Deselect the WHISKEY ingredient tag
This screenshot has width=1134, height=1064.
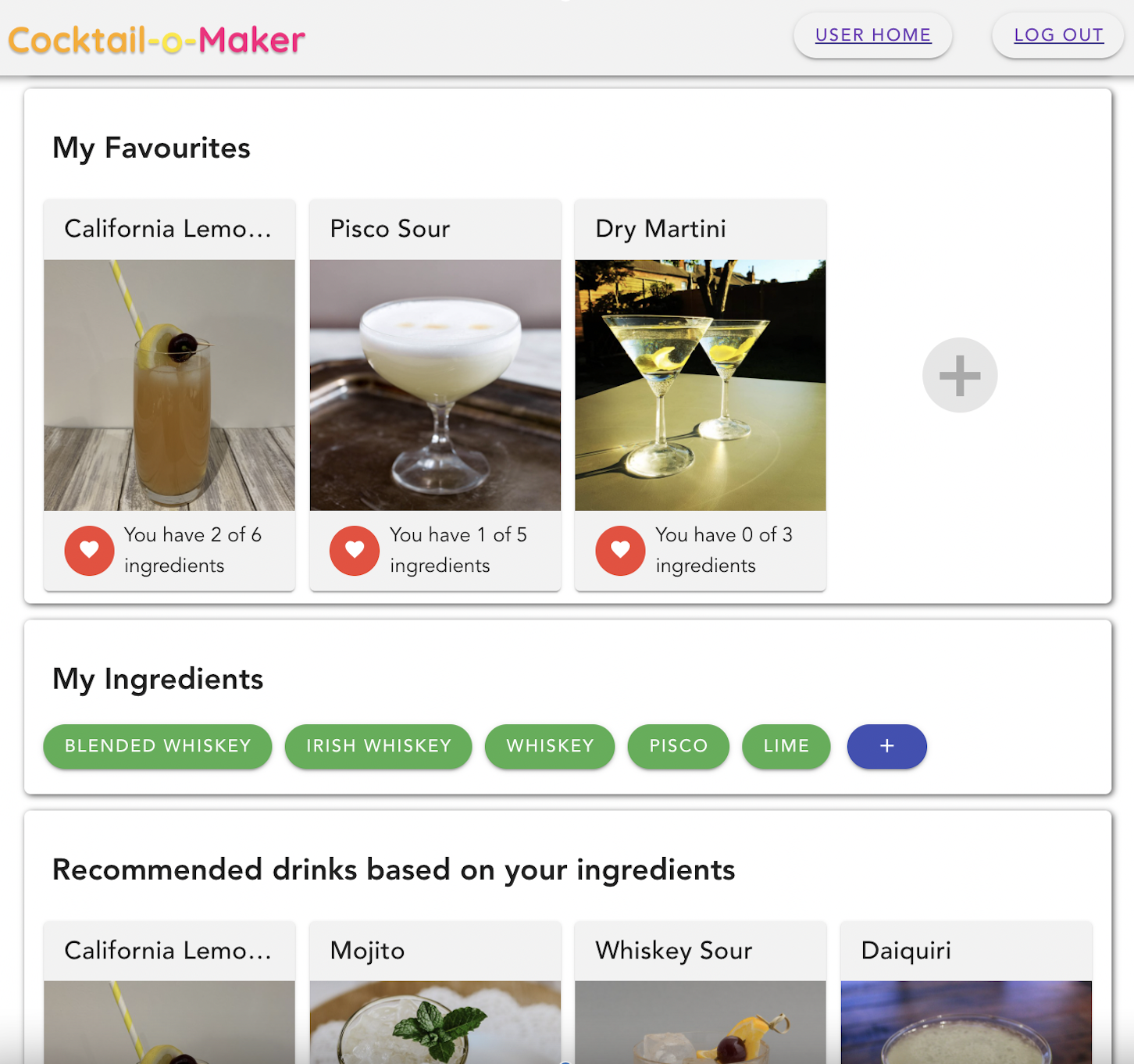(549, 746)
